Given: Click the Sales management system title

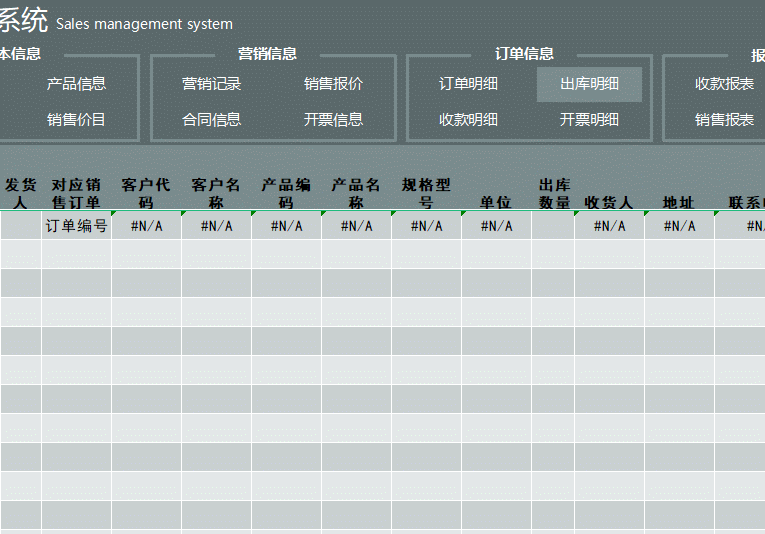Looking at the screenshot, I should click(x=144, y=24).
